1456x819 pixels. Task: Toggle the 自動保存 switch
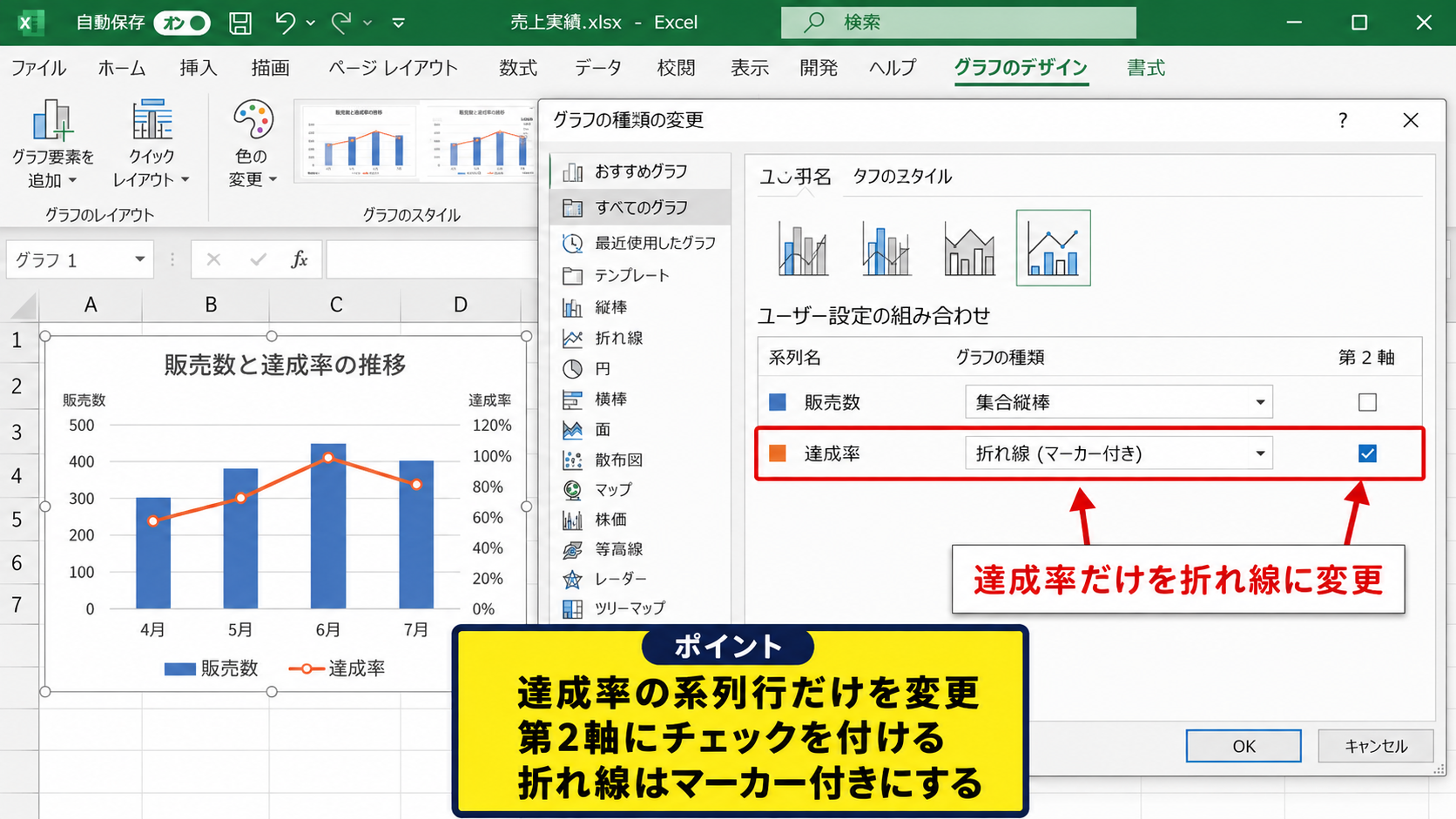tap(182, 23)
